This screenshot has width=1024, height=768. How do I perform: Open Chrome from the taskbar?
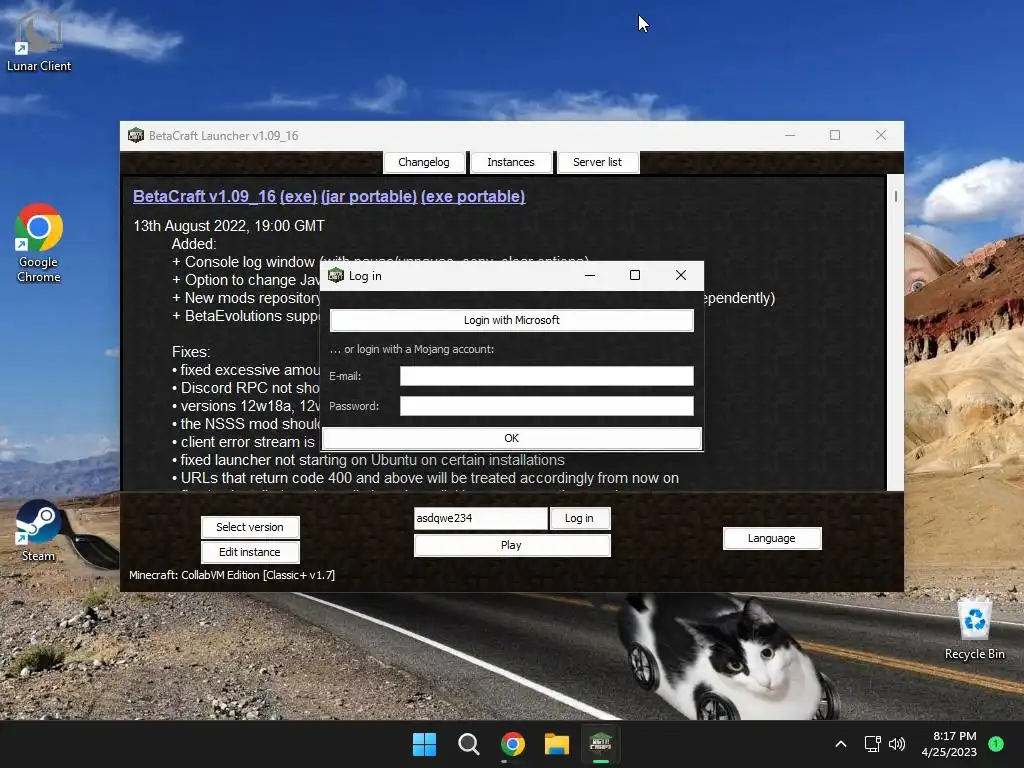[513, 744]
